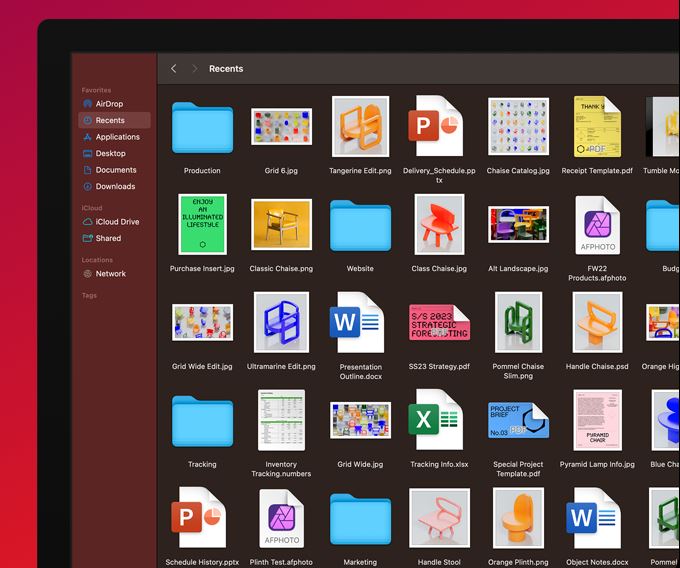Screen dimensions: 680x568
Task: Select the SS23 Strategy.pdf icon
Action: tap(439, 322)
